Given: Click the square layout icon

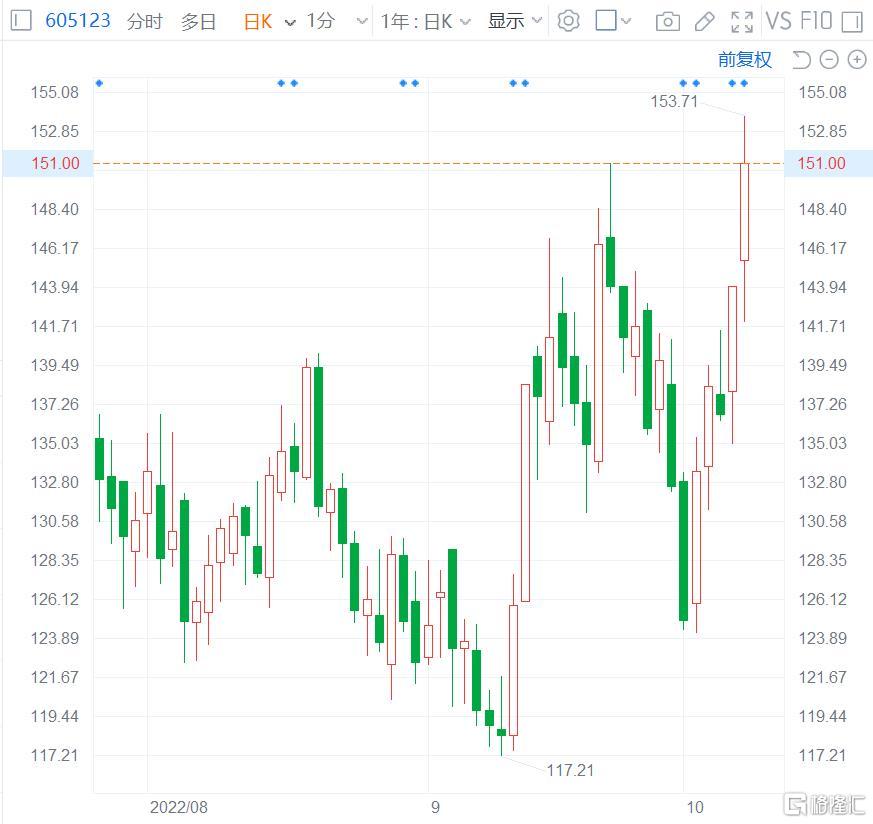Looking at the screenshot, I should point(606,21).
